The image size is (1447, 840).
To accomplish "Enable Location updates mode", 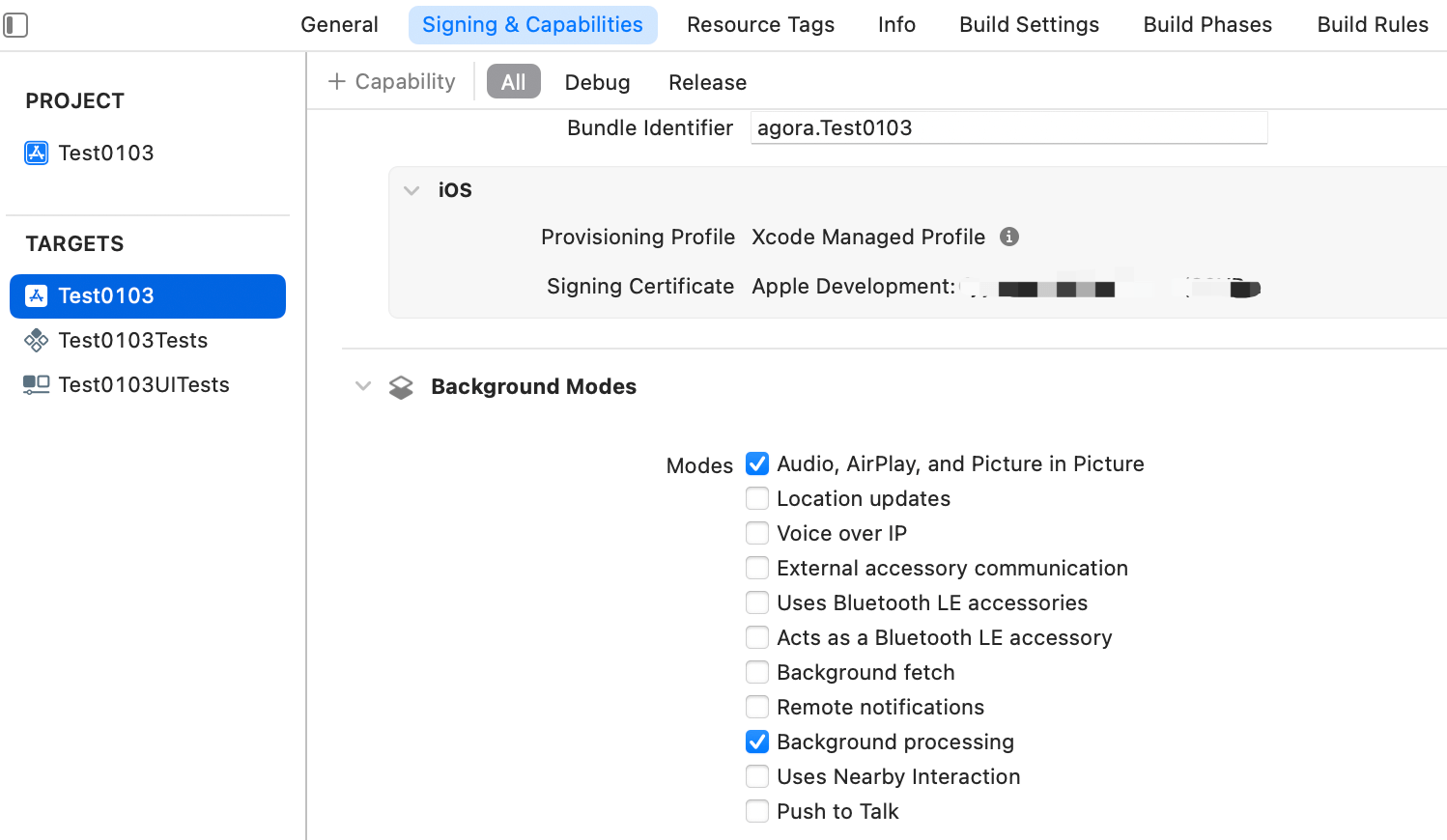I will 757,498.
